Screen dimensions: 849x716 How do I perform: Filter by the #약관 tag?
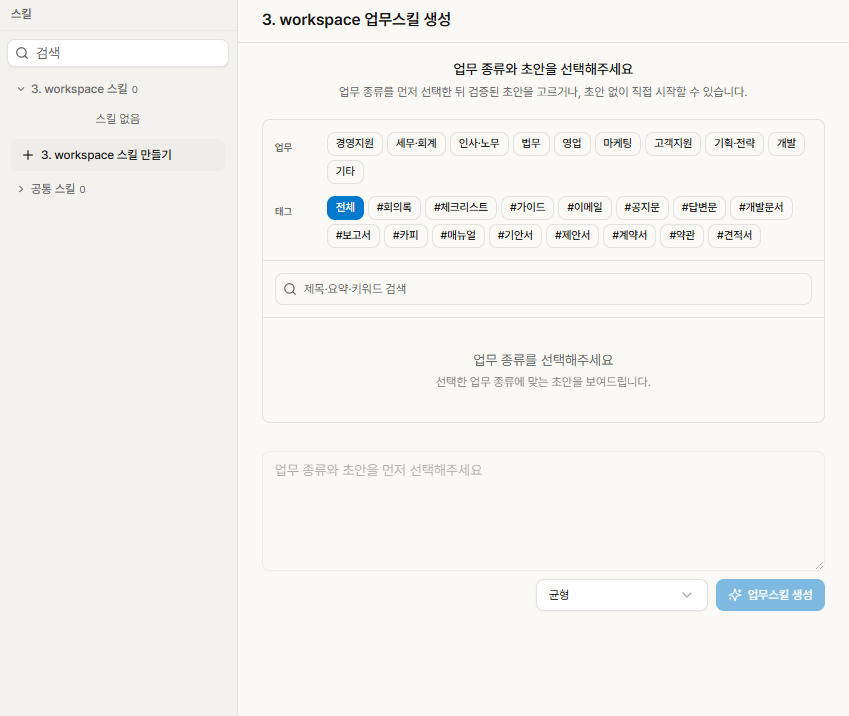(682, 236)
